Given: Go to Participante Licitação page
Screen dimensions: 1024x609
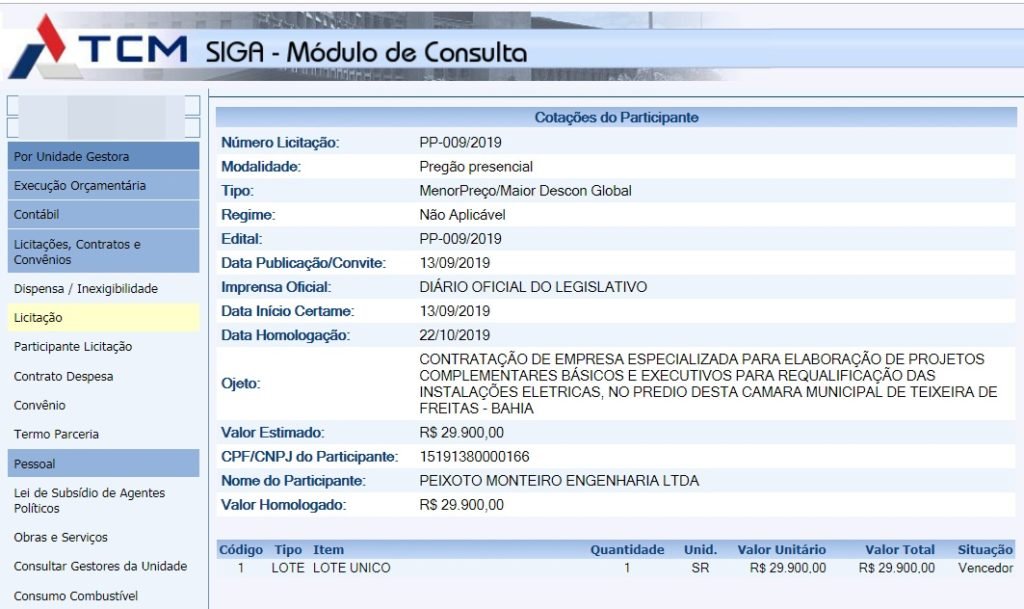Looking at the screenshot, I should click(72, 346).
